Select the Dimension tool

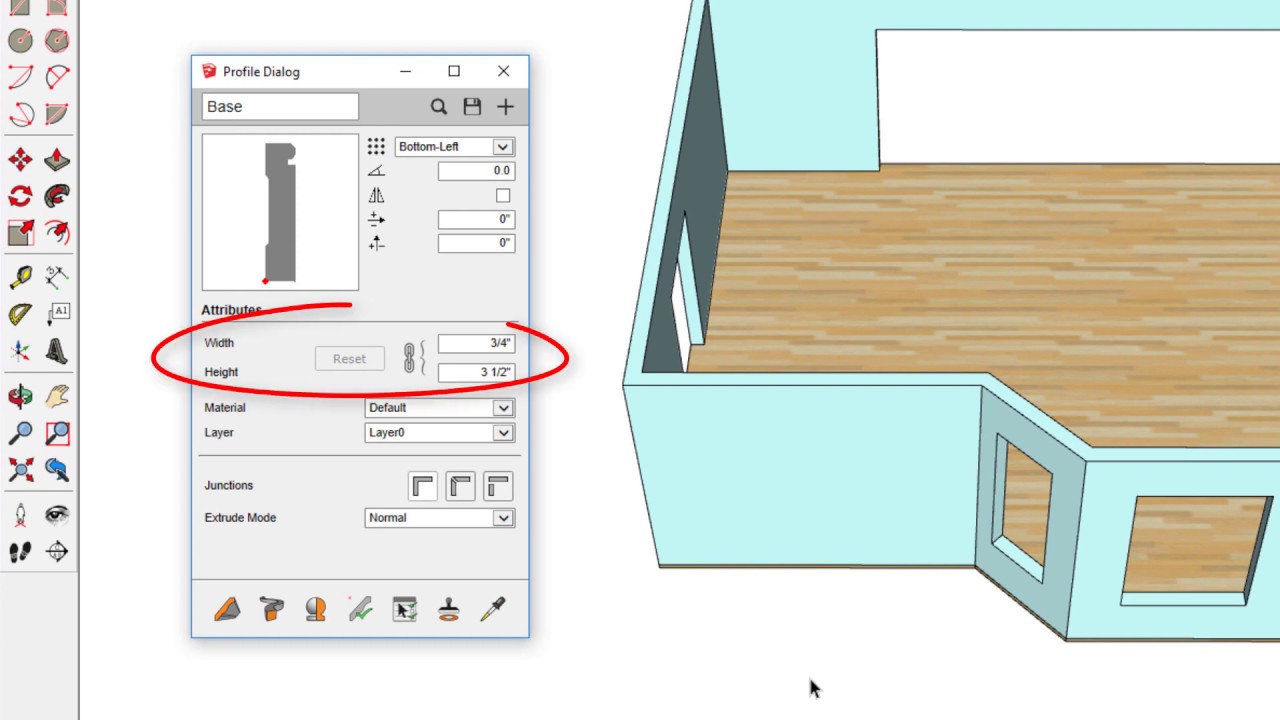tap(57, 277)
